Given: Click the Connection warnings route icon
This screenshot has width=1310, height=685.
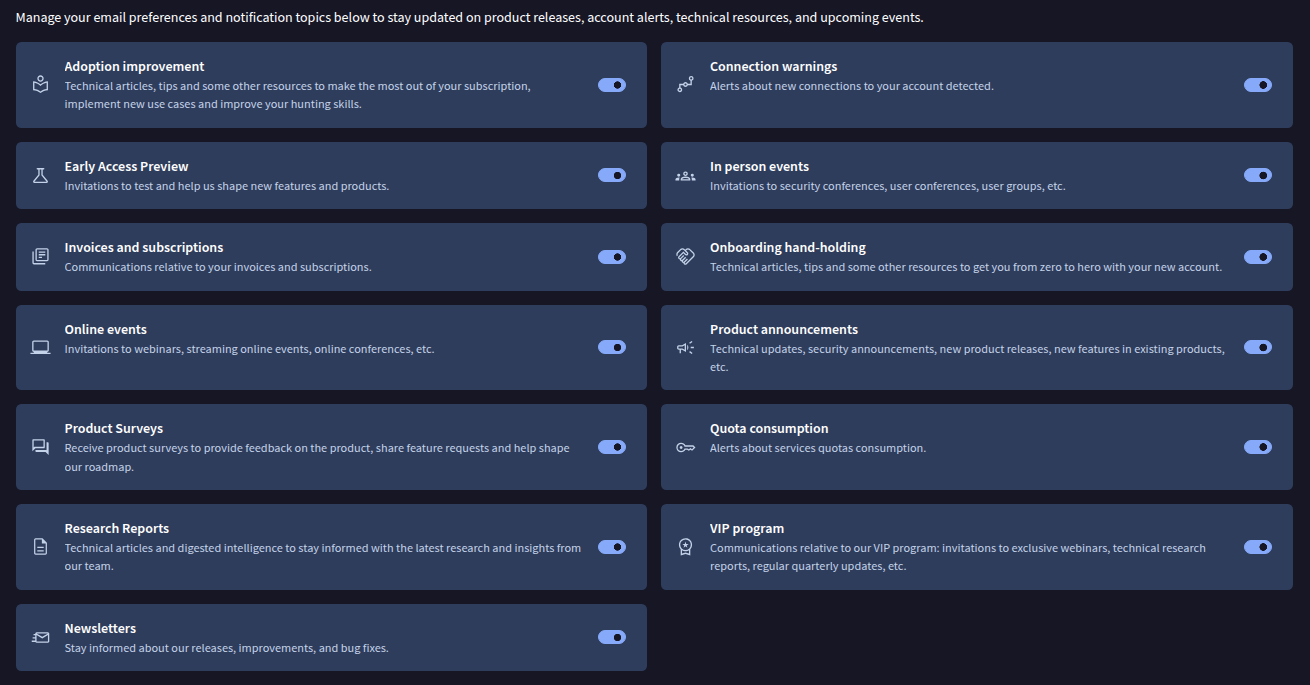Looking at the screenshot, I should pos(685,85).
